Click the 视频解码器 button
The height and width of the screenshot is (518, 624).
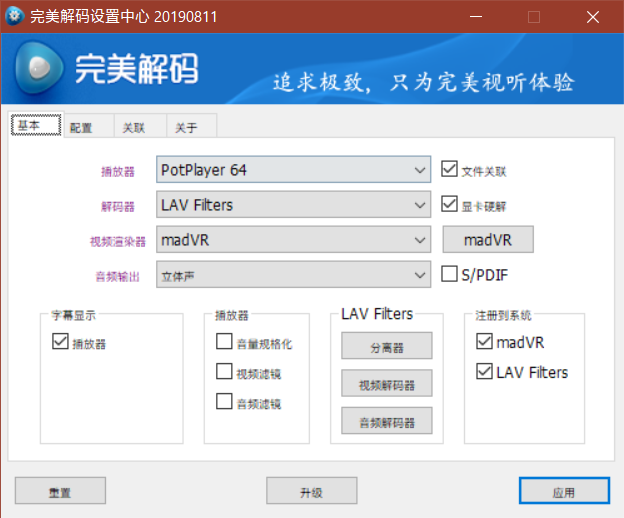point(386,383)
